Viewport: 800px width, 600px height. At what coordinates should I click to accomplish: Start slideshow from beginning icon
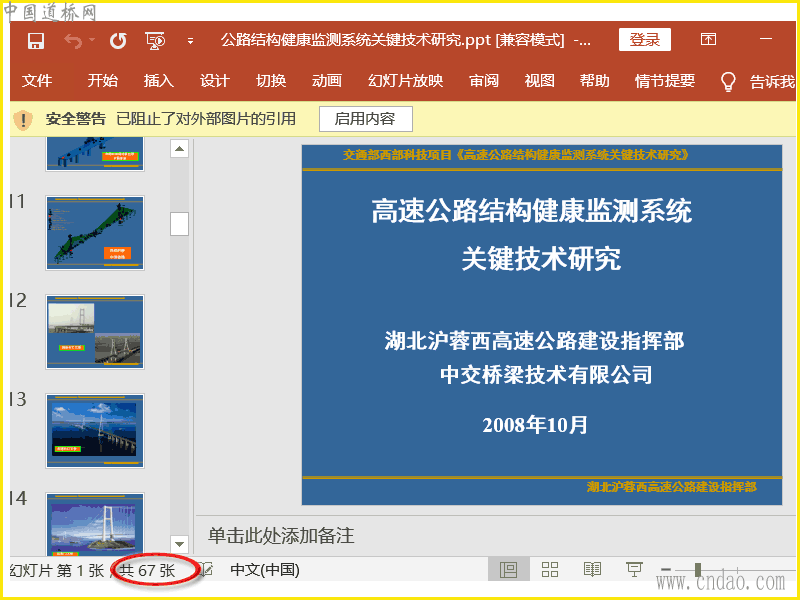click(x=155, y=41)
